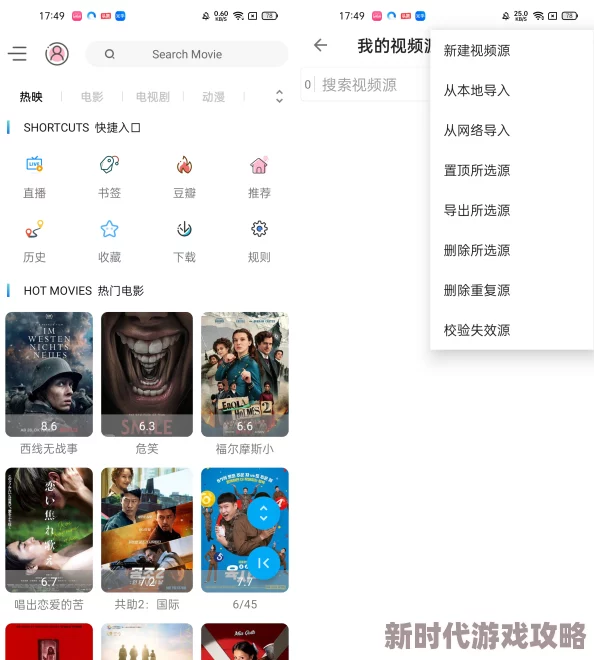
Task: Click the 西线无战事 title text
Action: 49,449
